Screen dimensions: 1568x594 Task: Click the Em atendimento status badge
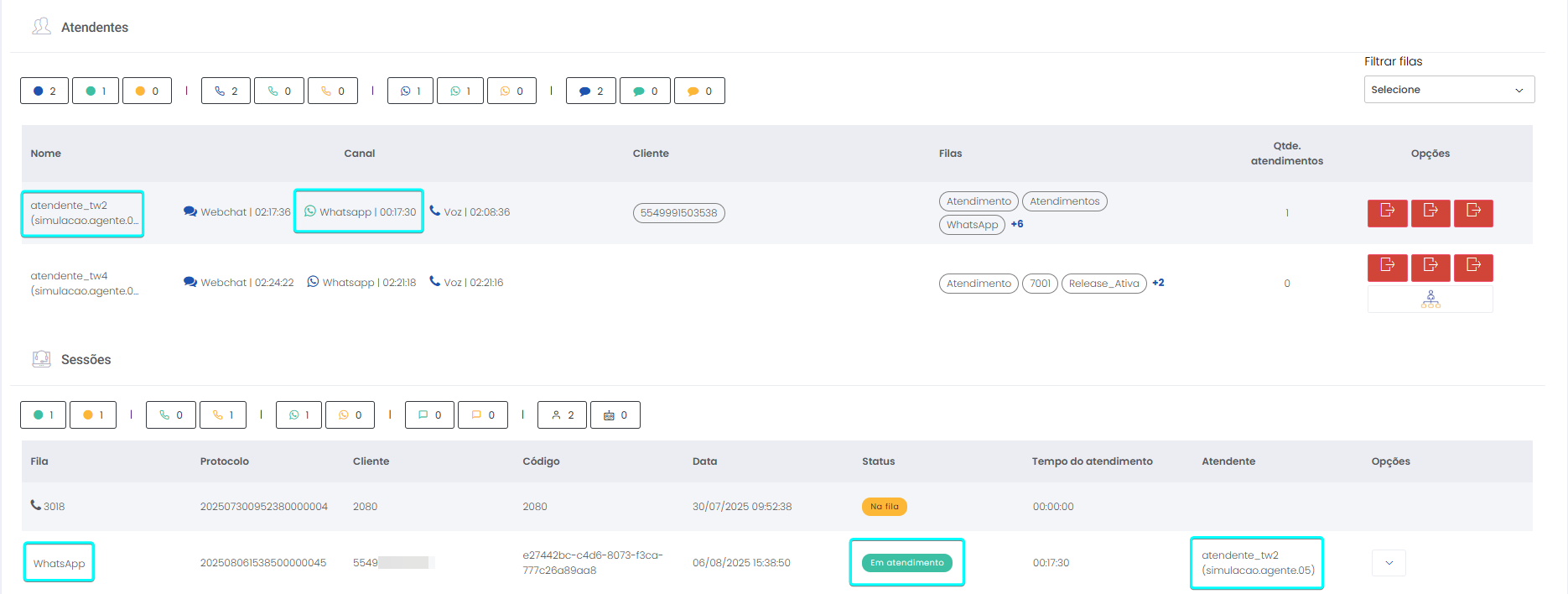(906, 563)
